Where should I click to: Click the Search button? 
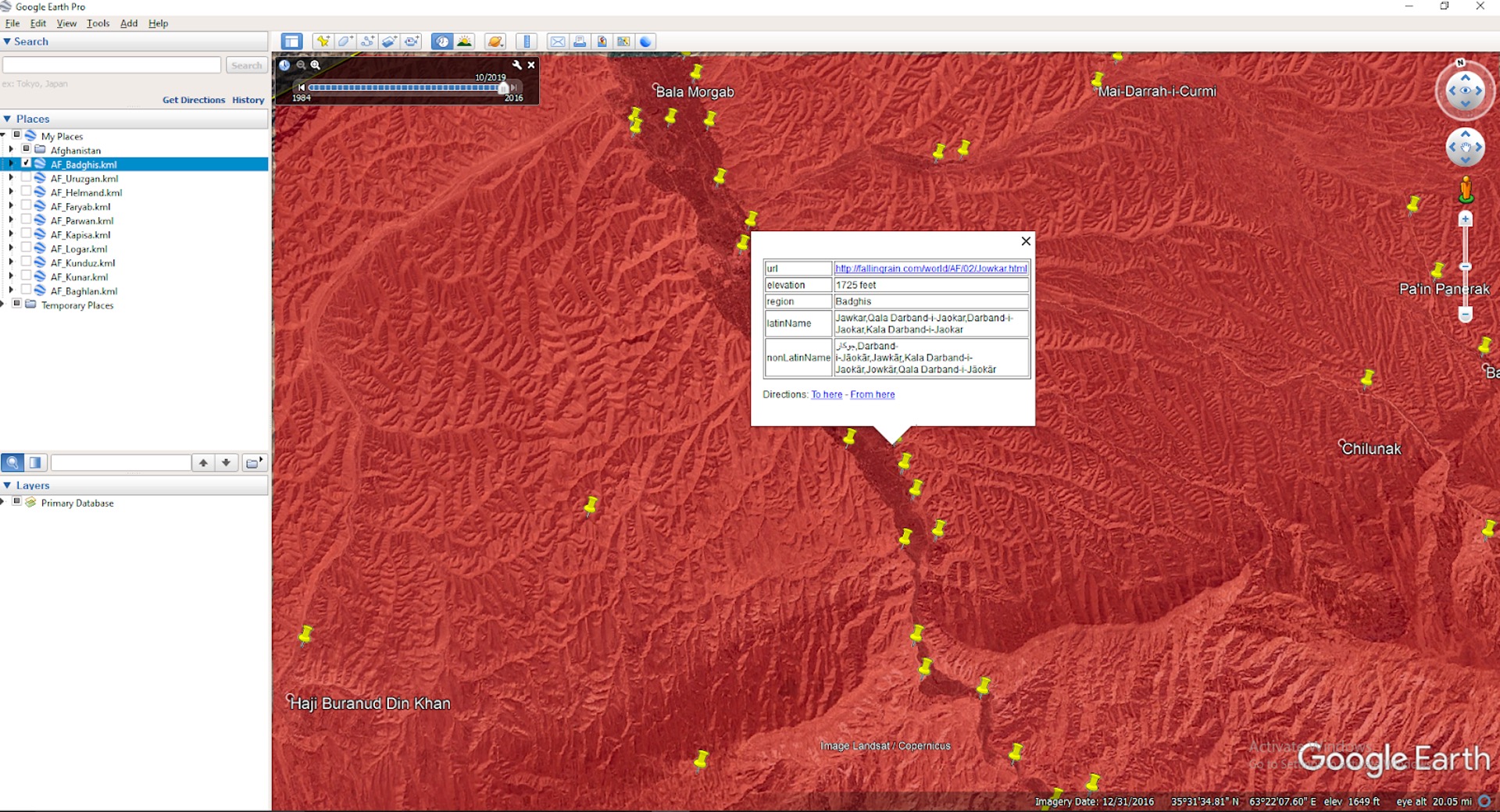(x=246, y=66)
